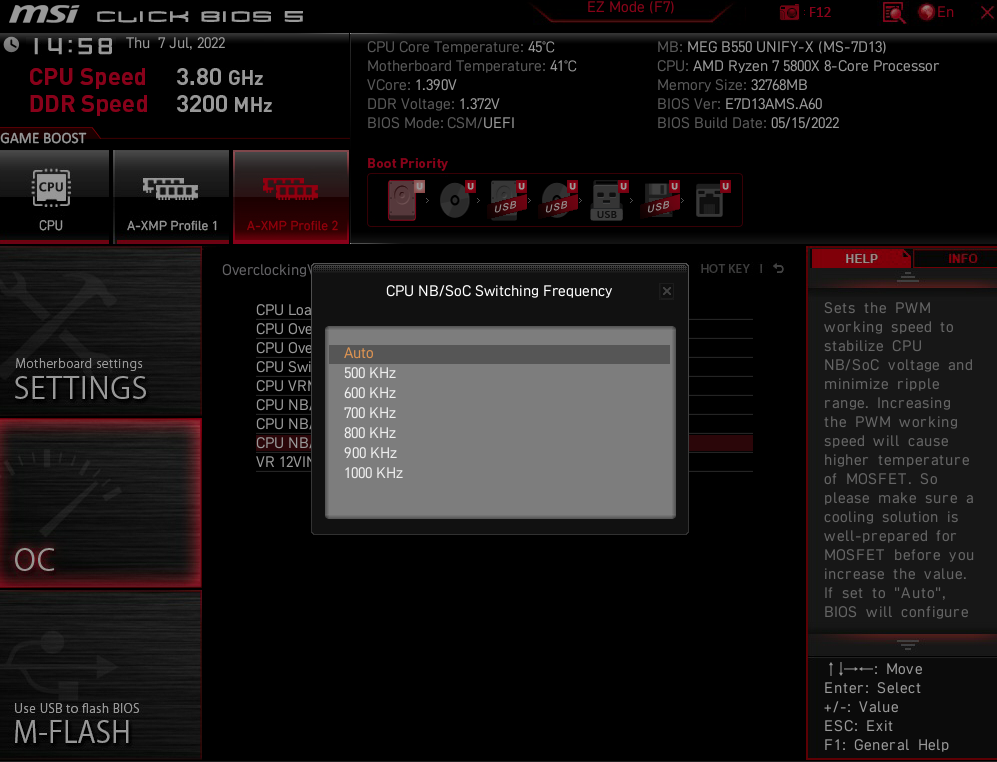
Task: Select the CPU Loa... row in background list
Action: 284,310
